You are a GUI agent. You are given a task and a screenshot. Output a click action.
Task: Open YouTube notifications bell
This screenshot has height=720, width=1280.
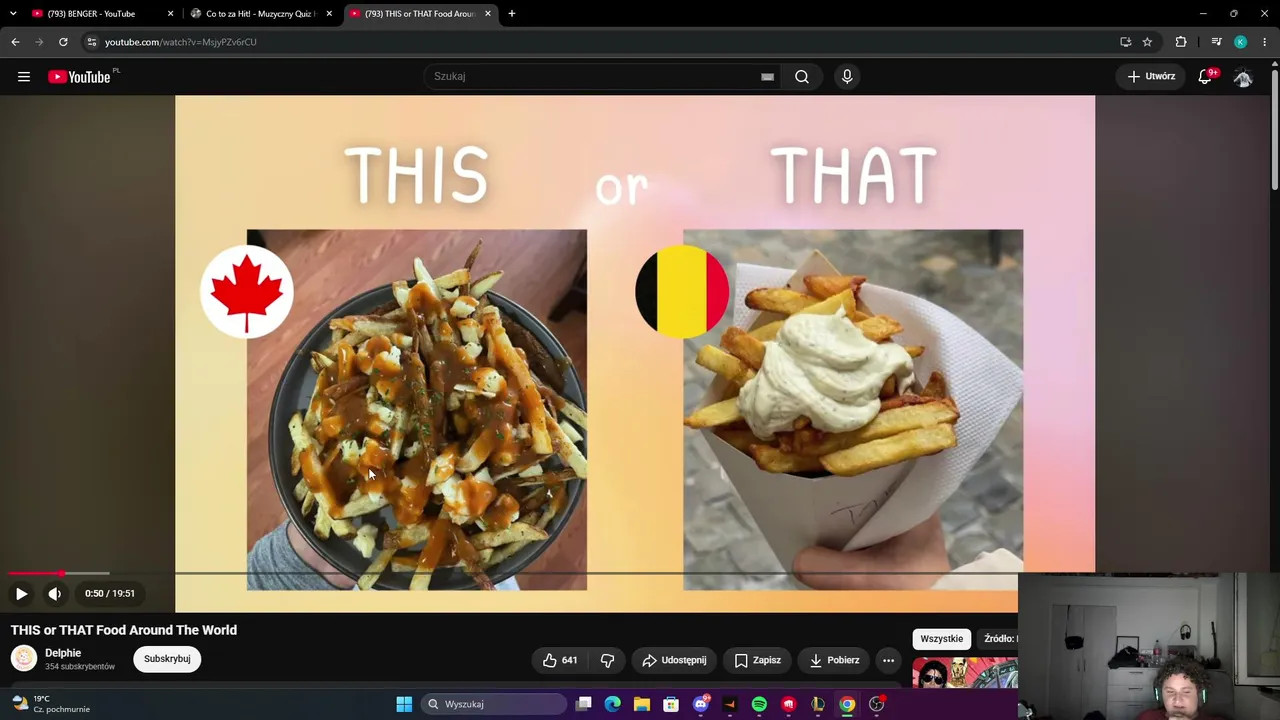tap(1205, 77)
